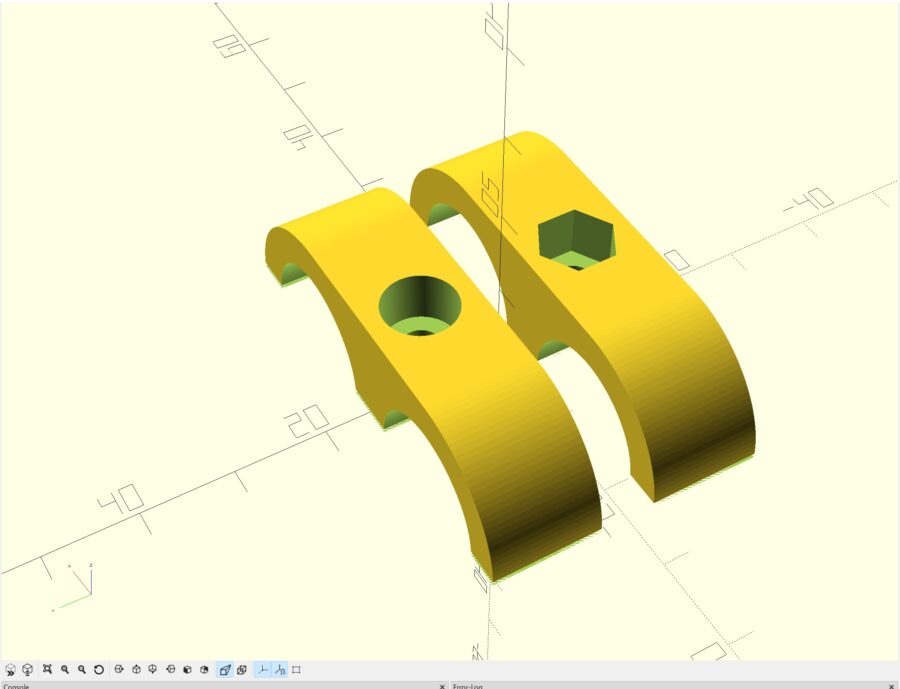Enable Perspective projection
This screenshot has height=689, width=900.
225,670
